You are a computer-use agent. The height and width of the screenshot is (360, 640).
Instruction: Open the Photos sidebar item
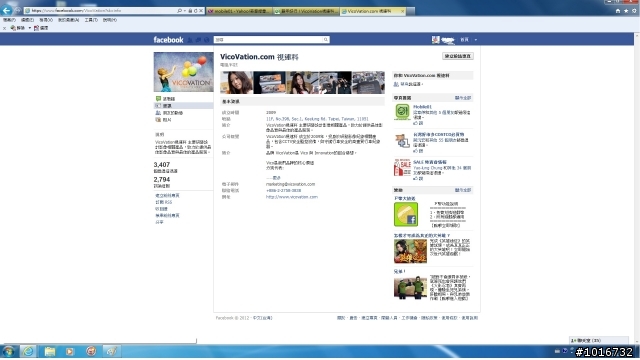point(163,120)
